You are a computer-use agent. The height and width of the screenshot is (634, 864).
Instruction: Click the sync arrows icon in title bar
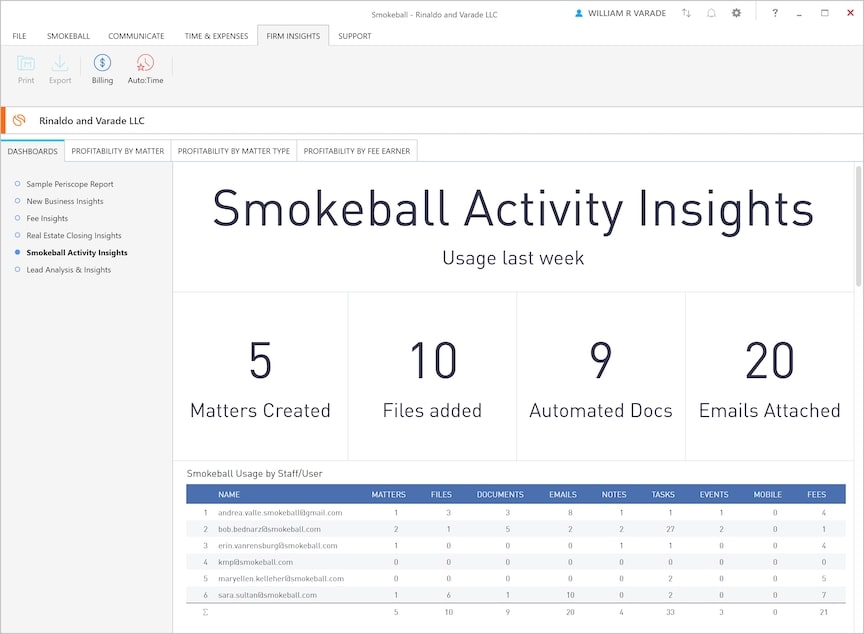(686, 13)
